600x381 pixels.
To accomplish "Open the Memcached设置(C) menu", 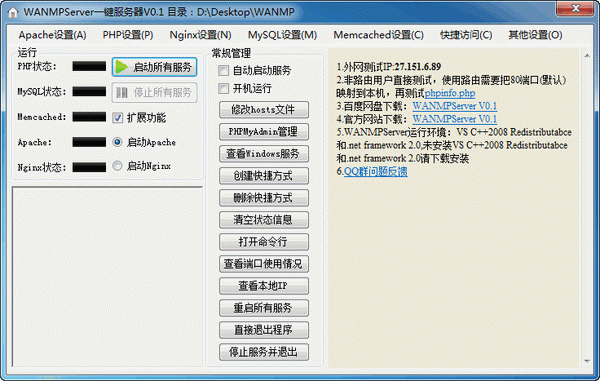I will [378, 35].
